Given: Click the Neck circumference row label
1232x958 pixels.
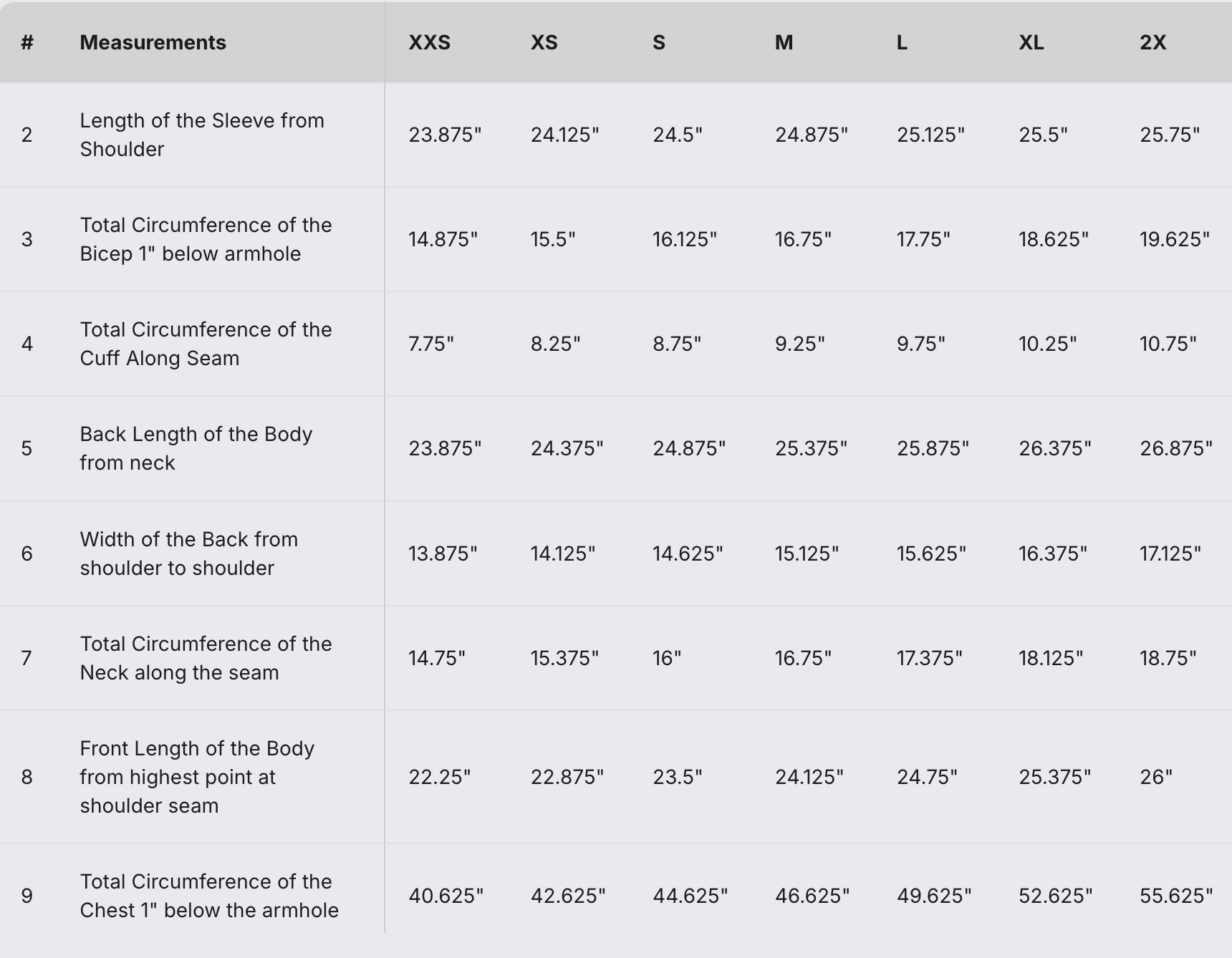Looking at the screenshot, I should point(206,658).
